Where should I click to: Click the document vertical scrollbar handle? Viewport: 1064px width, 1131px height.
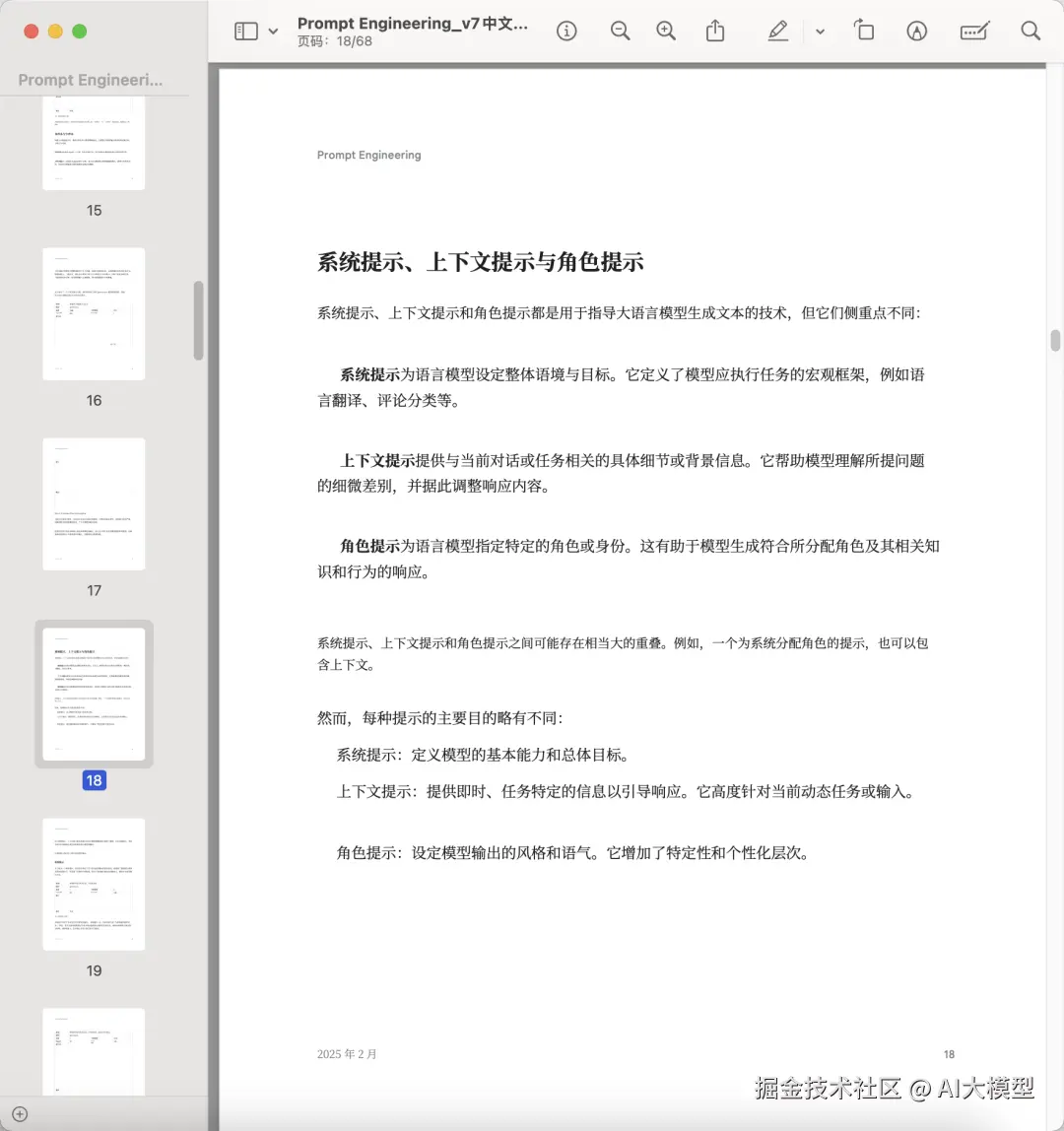click(1055, 341)
